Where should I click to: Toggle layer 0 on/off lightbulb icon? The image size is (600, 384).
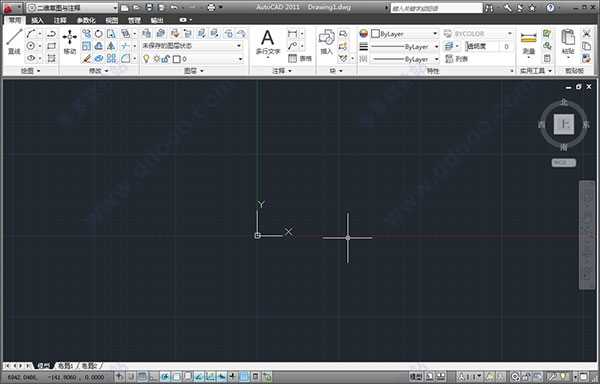point(146,59)
